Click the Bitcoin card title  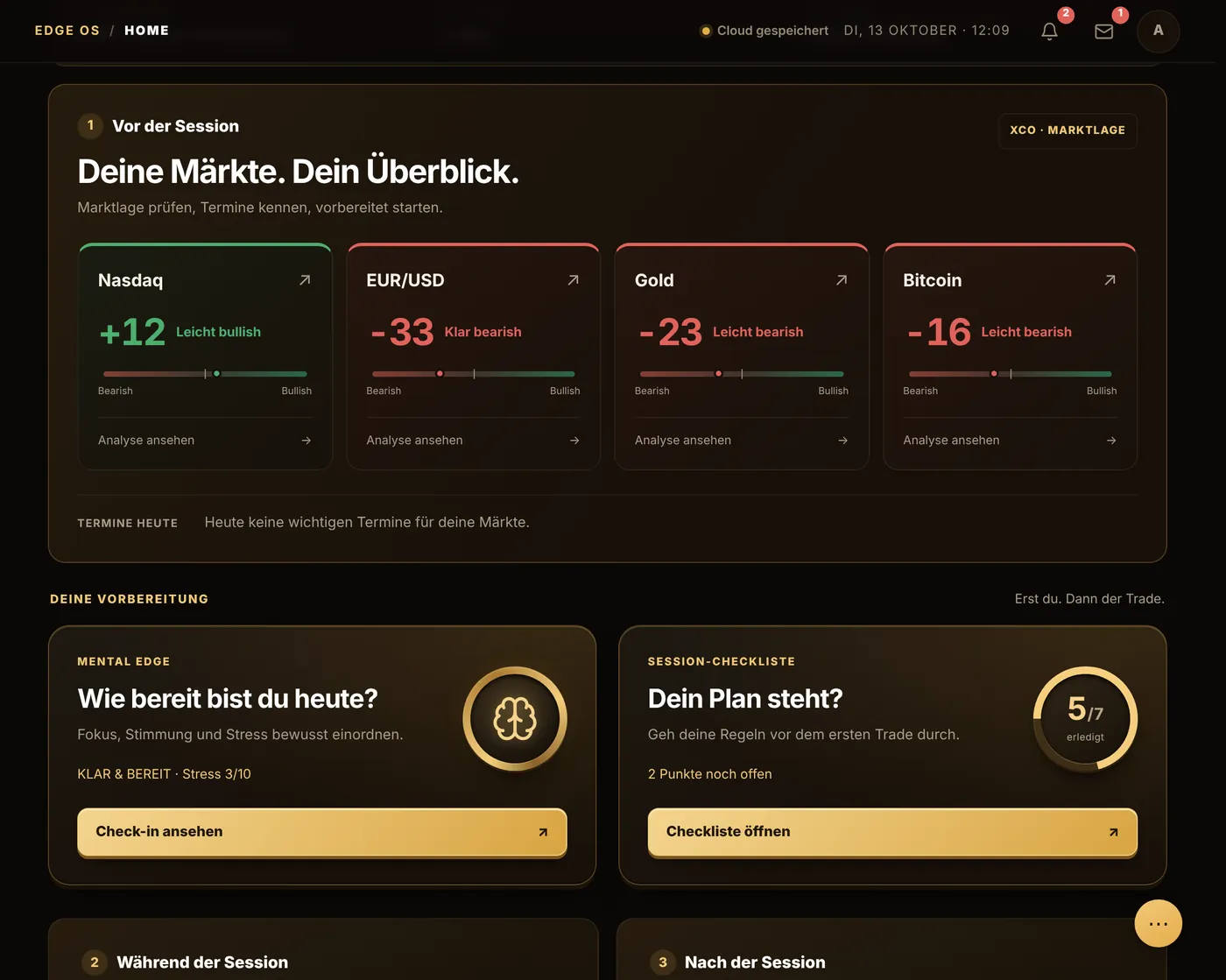click(x=933, y=280)
